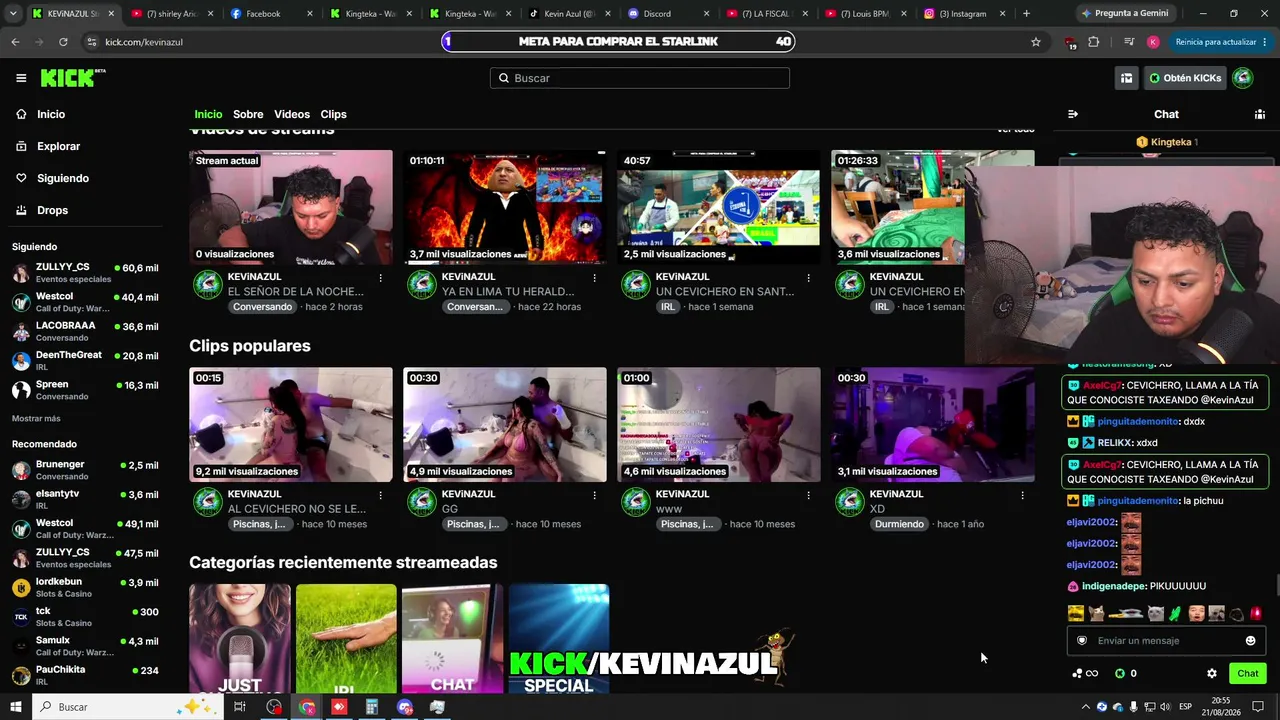Play the 01:10:11 stream video thumbnail
The width and height of the screenshot is (1280, 720).
(505, 208)
